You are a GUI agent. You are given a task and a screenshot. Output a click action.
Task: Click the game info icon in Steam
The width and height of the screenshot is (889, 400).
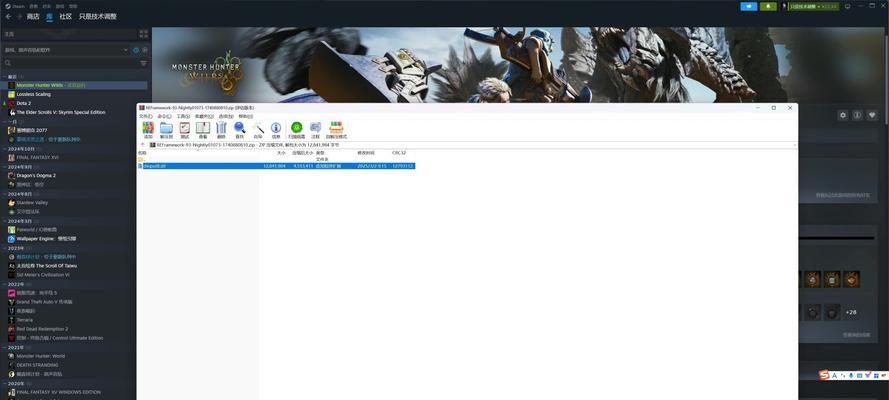point(857,115)
